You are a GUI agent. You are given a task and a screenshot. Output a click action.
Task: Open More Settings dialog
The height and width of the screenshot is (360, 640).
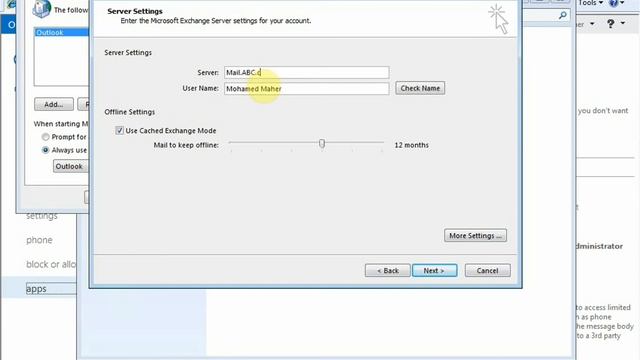pos(476,236)
